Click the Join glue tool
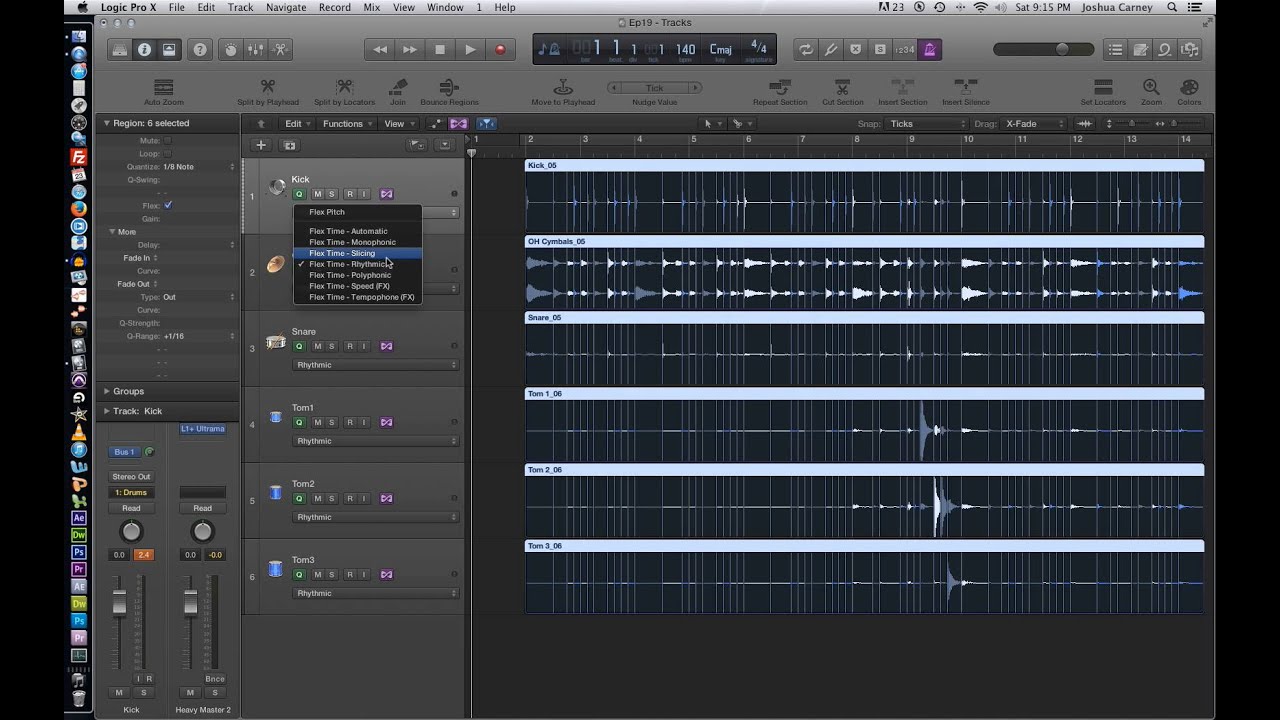This screenshot has width=1280, height=720. coord(398,92)
